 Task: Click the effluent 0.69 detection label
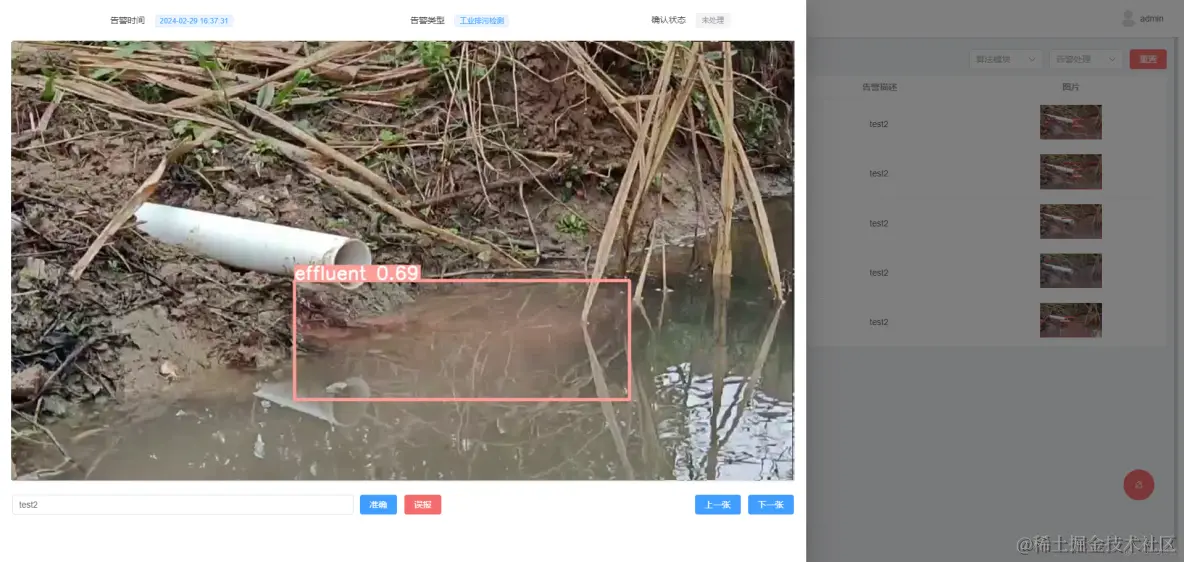[x=356, y=273]
